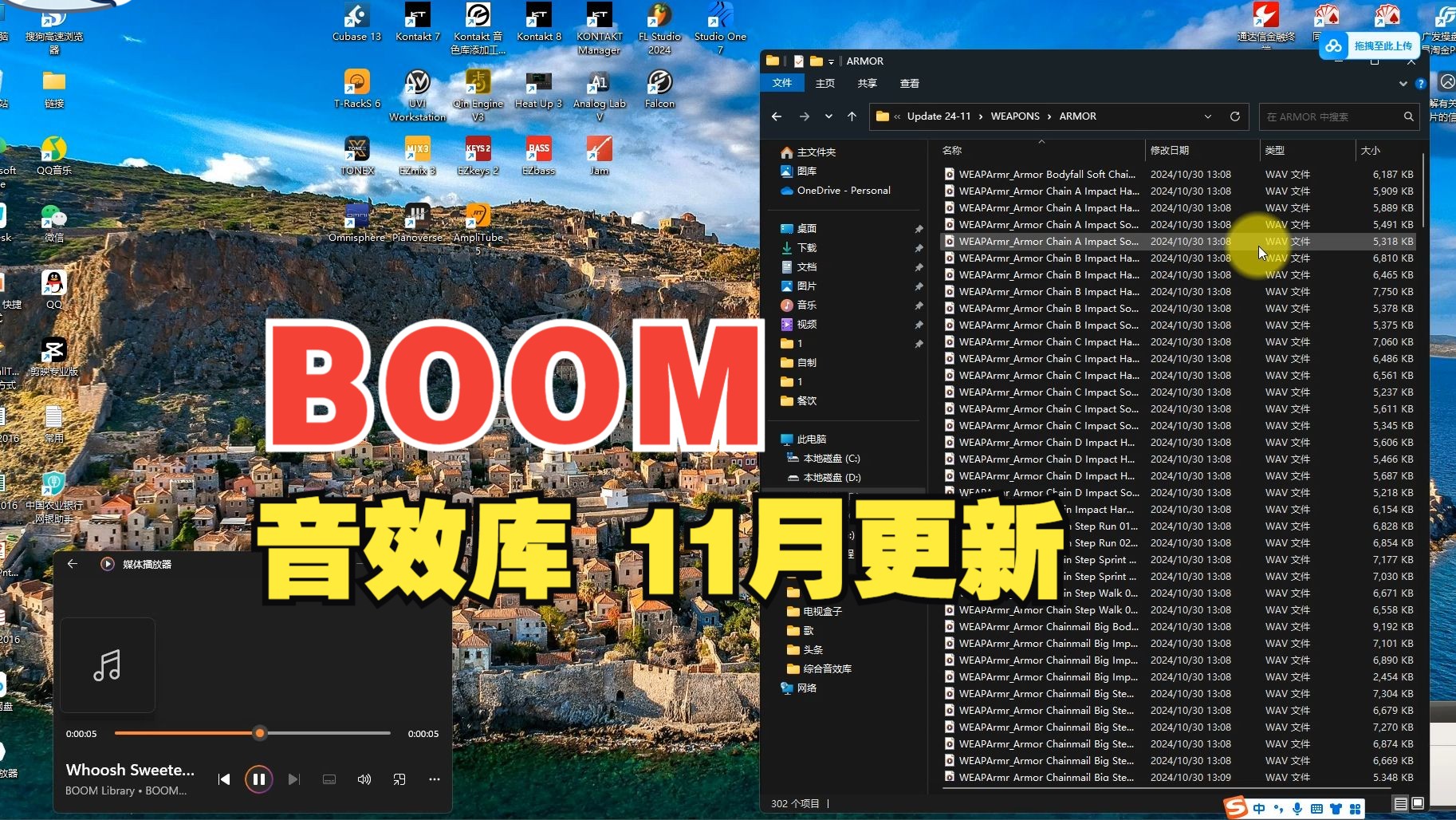
Task: Launch AmpliTube 5 icon
Action: coord(478,230)
